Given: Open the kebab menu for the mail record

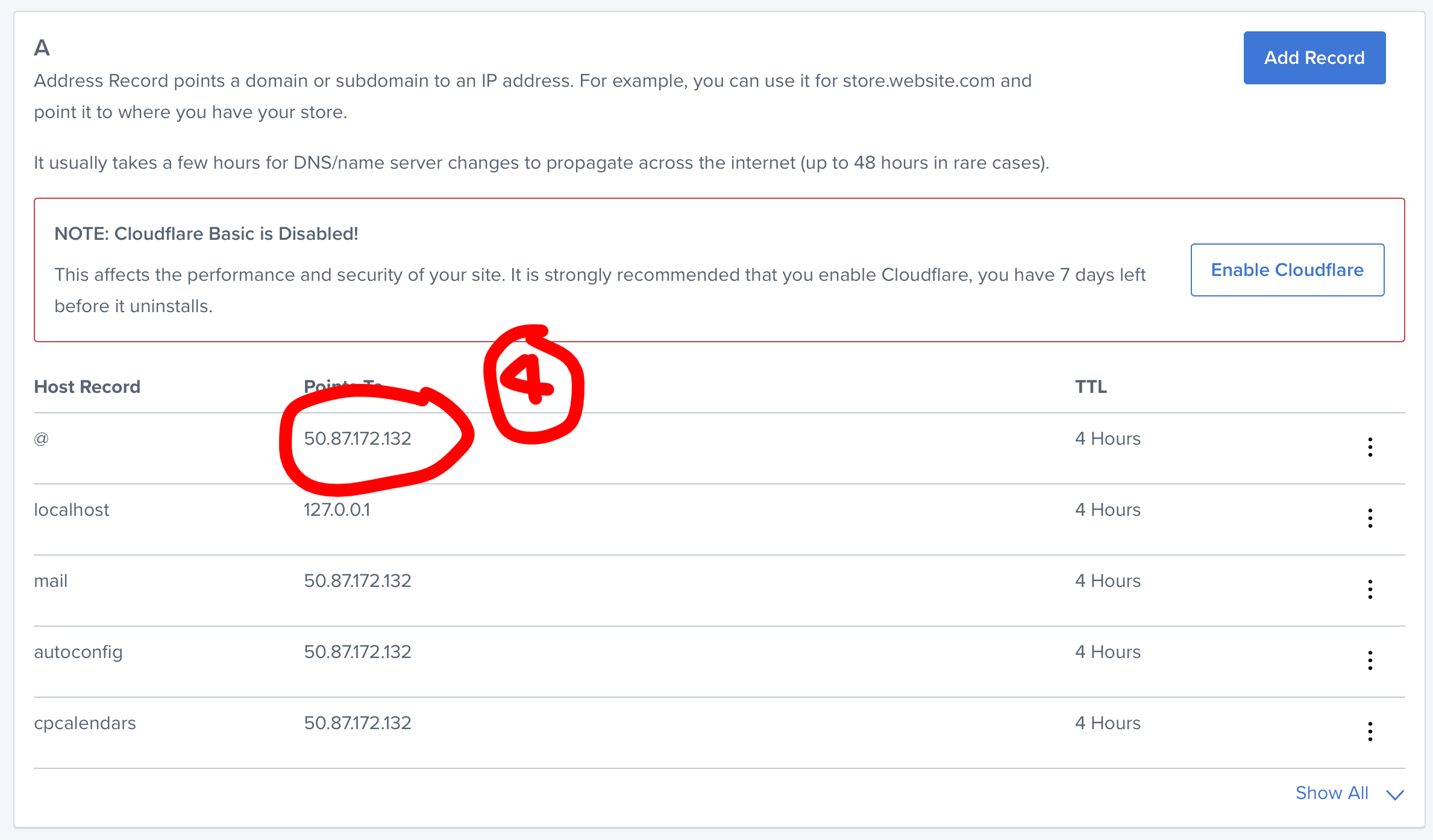Looking at the screenshot, I should click(x=1370, y=589).
